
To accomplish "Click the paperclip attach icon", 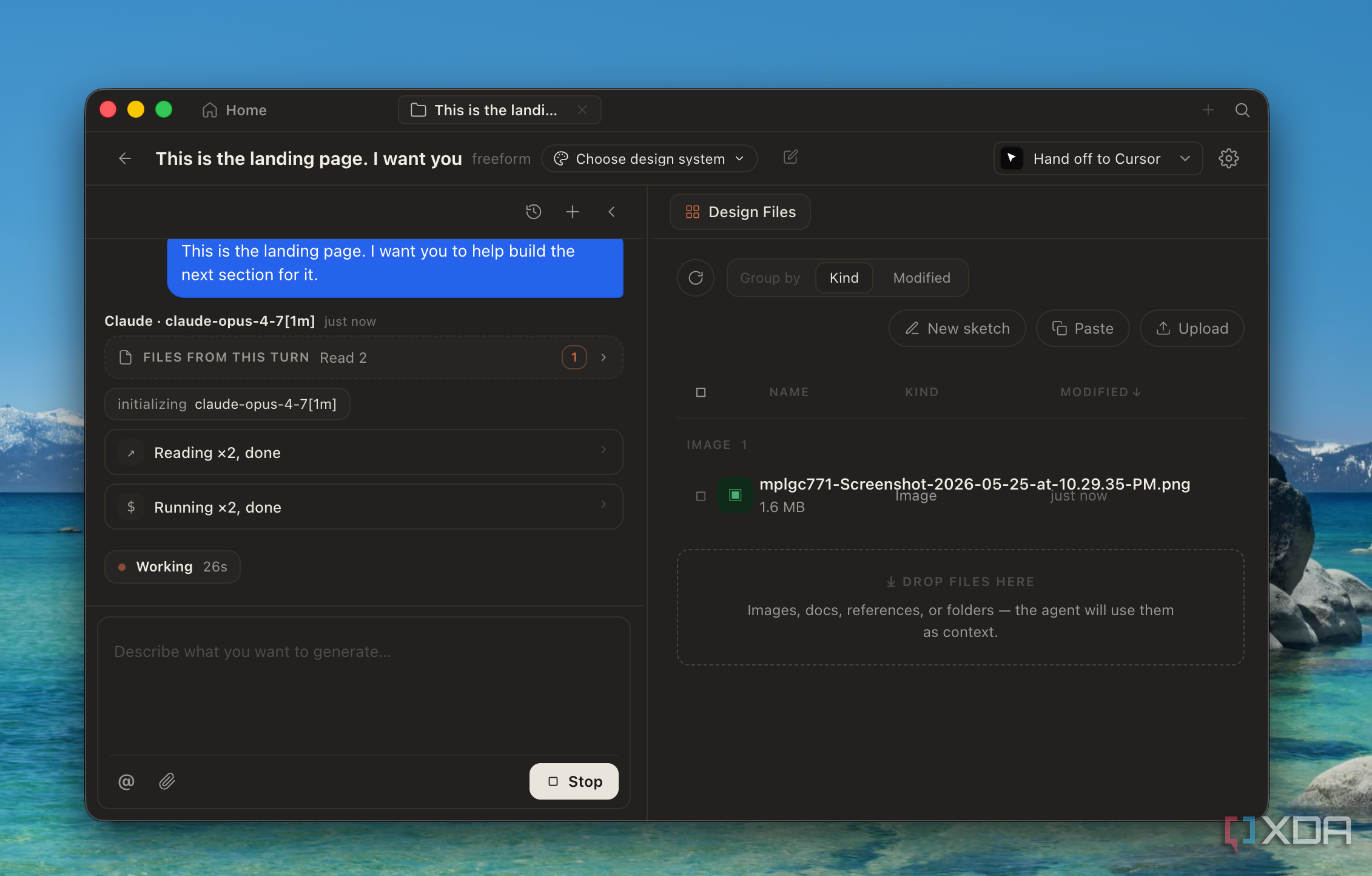I will coord(167,781).
